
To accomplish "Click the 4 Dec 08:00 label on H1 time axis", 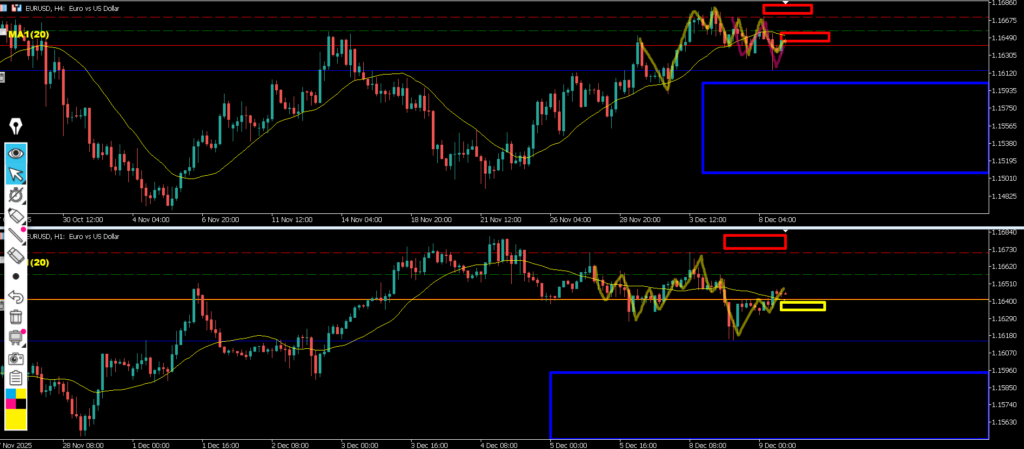I will point(500,444).
